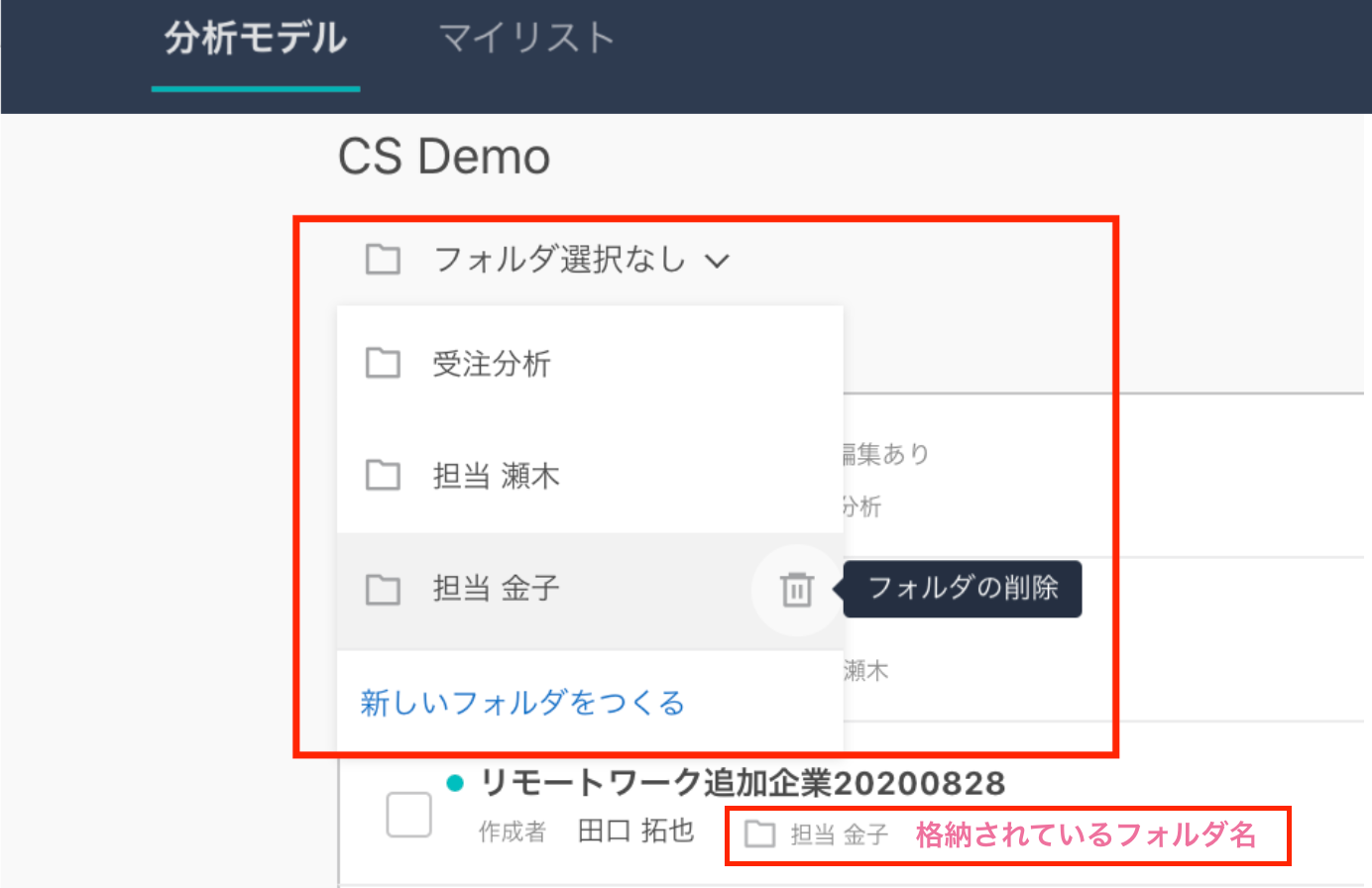The image size is (1372, 888).
Task: Click the folder icon under リモートワーク追加企業20200828
Action: pyautogui.click(x=758, y=833)
